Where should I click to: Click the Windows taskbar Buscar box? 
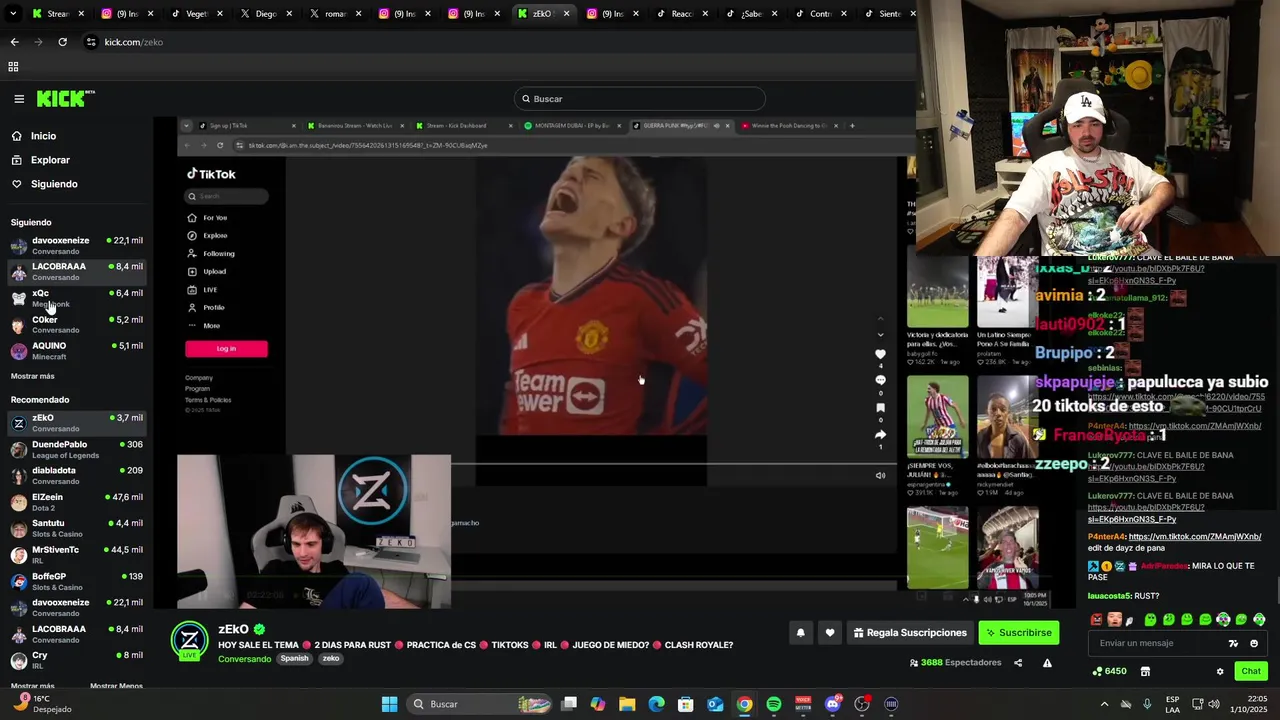(x=478, y=704)
